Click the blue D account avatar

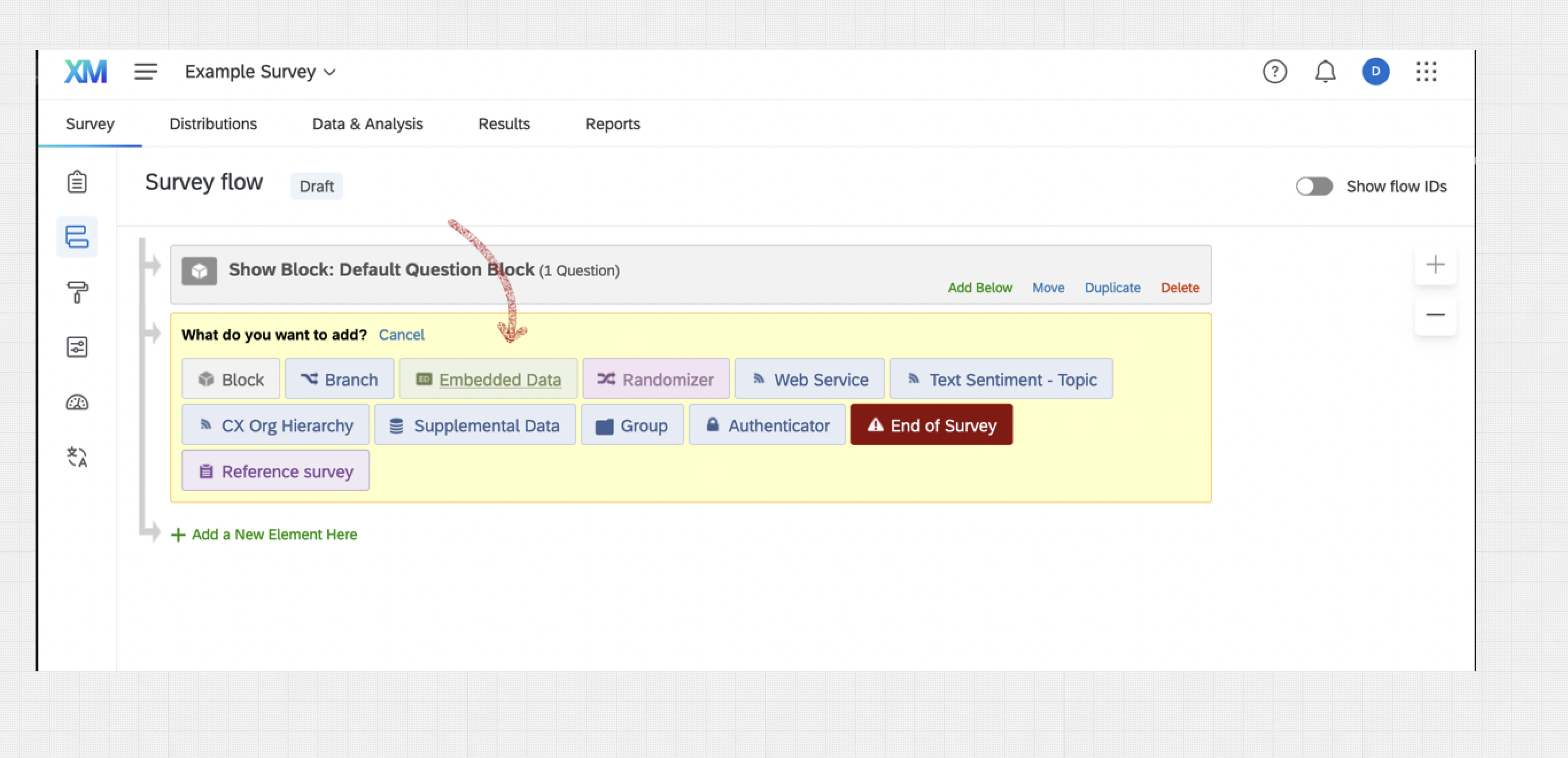tap(1375, 72)
